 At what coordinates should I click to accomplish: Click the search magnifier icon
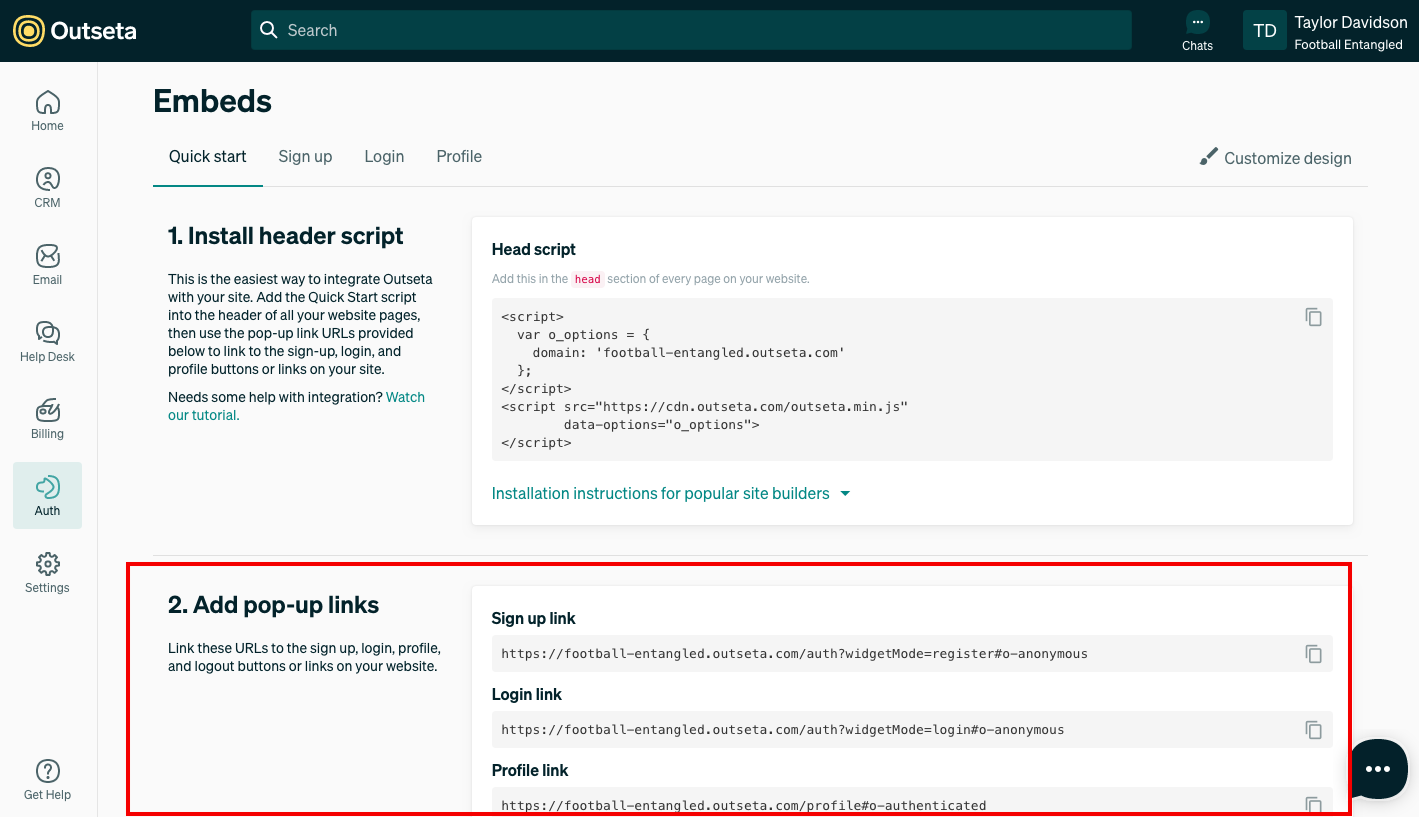click(268, 30)
